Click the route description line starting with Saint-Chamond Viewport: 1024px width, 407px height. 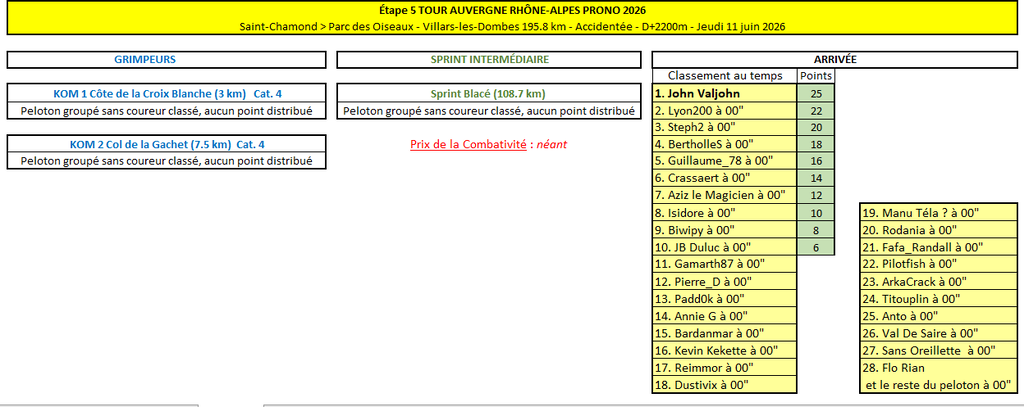[x=512, y=27]
